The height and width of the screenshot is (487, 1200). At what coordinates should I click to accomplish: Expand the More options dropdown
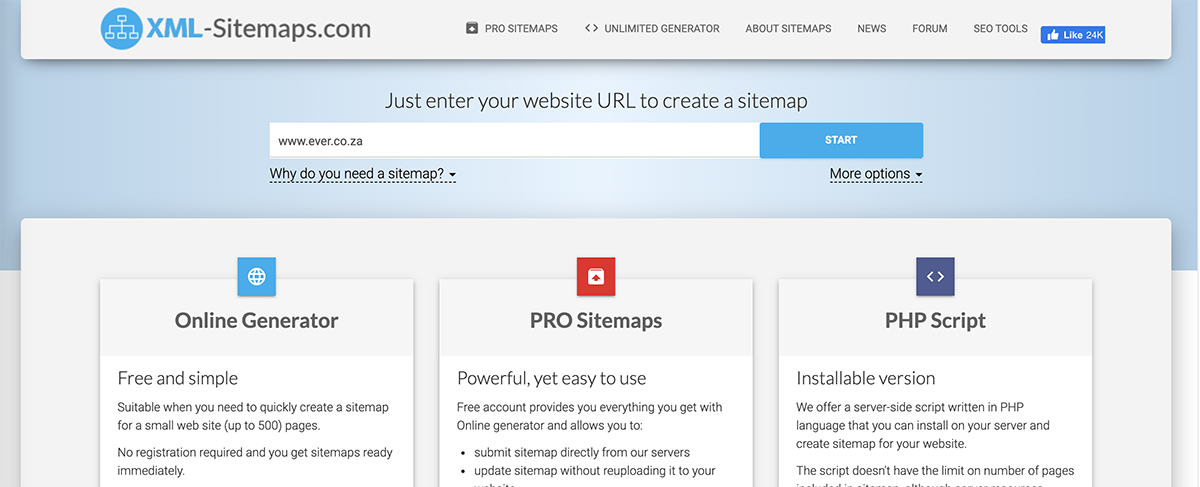pos(876,174)
